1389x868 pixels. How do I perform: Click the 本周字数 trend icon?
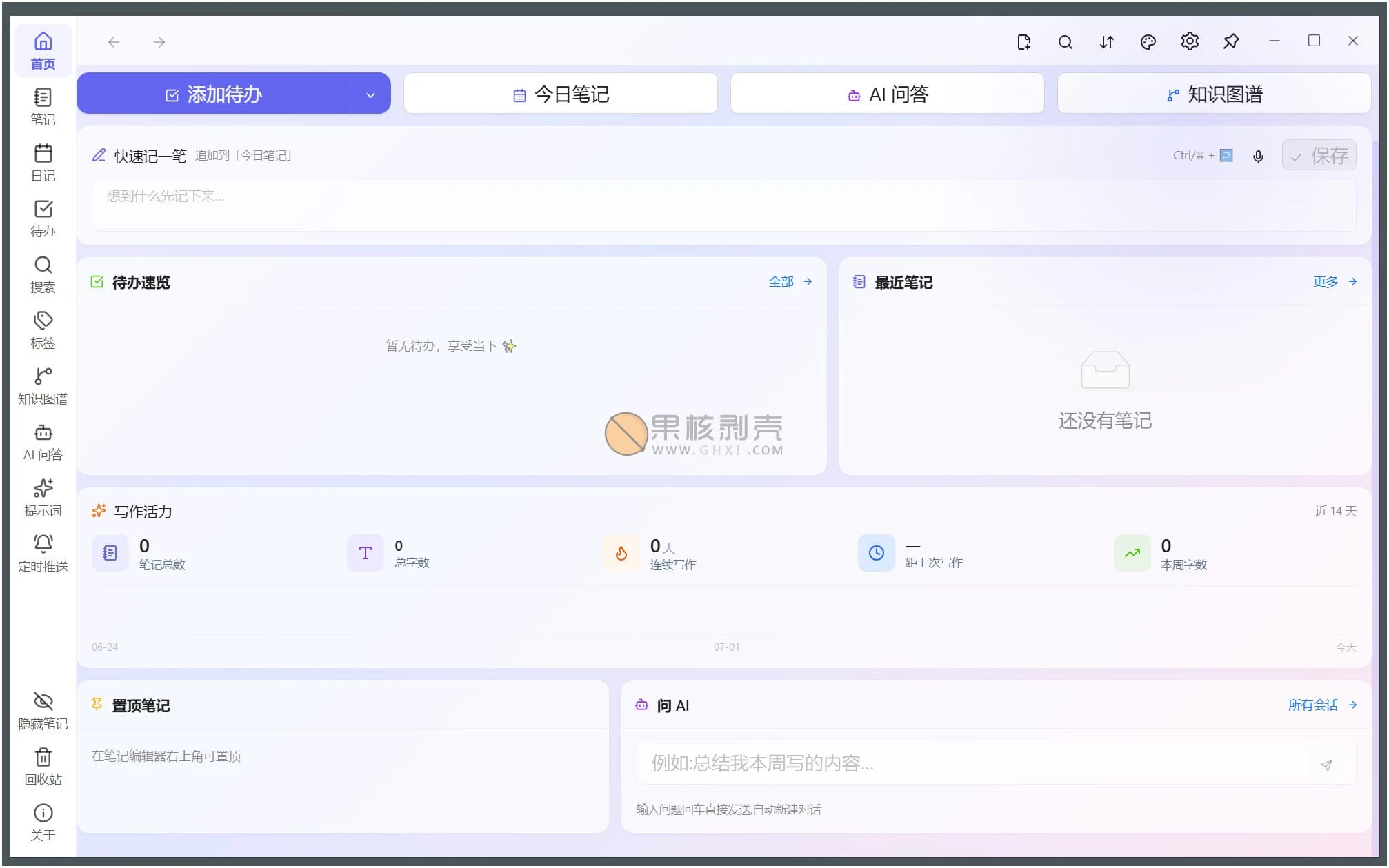tap(1132, 553)
